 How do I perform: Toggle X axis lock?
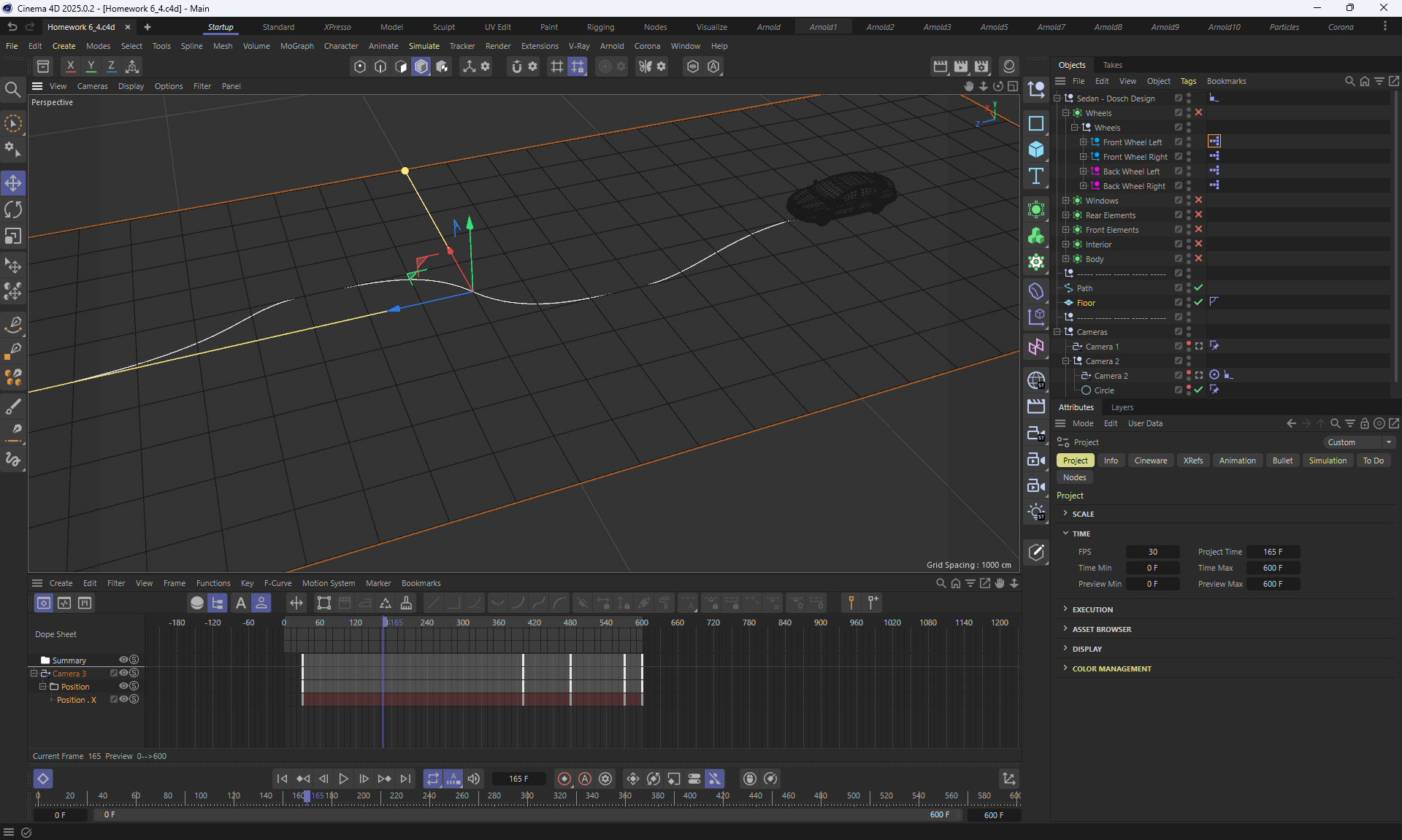pyautogui.click(x=71, y=66)
